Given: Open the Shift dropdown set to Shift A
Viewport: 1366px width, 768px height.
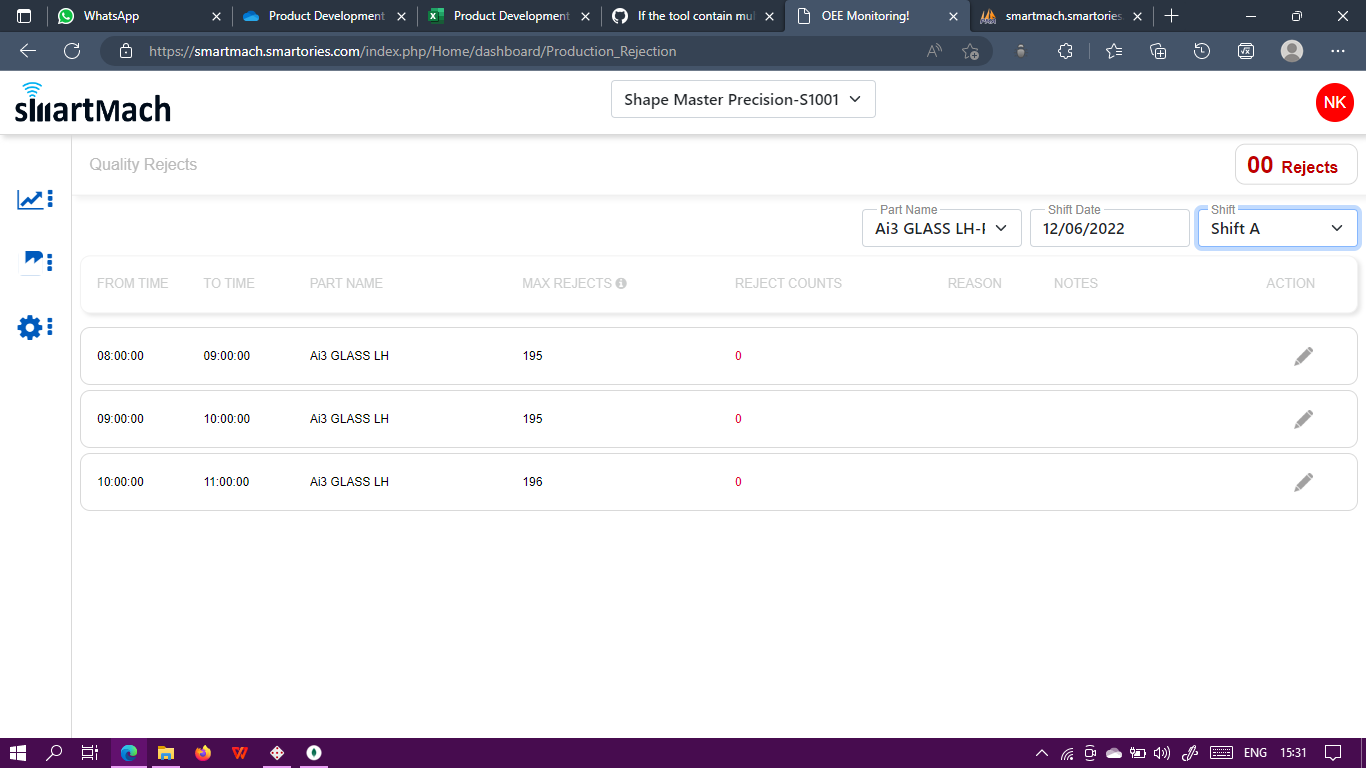Looking at the screenshot, I should click(1277, 228).
